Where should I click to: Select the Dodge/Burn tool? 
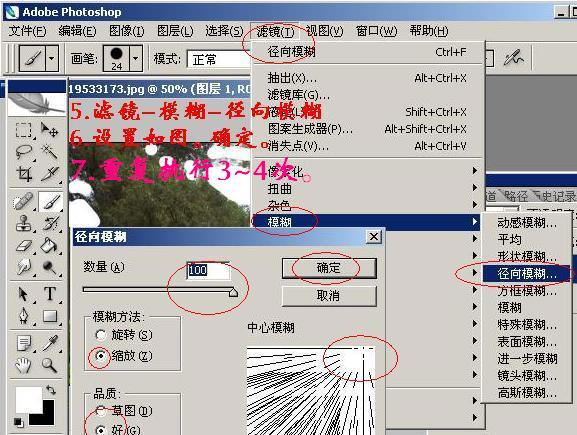50,267
